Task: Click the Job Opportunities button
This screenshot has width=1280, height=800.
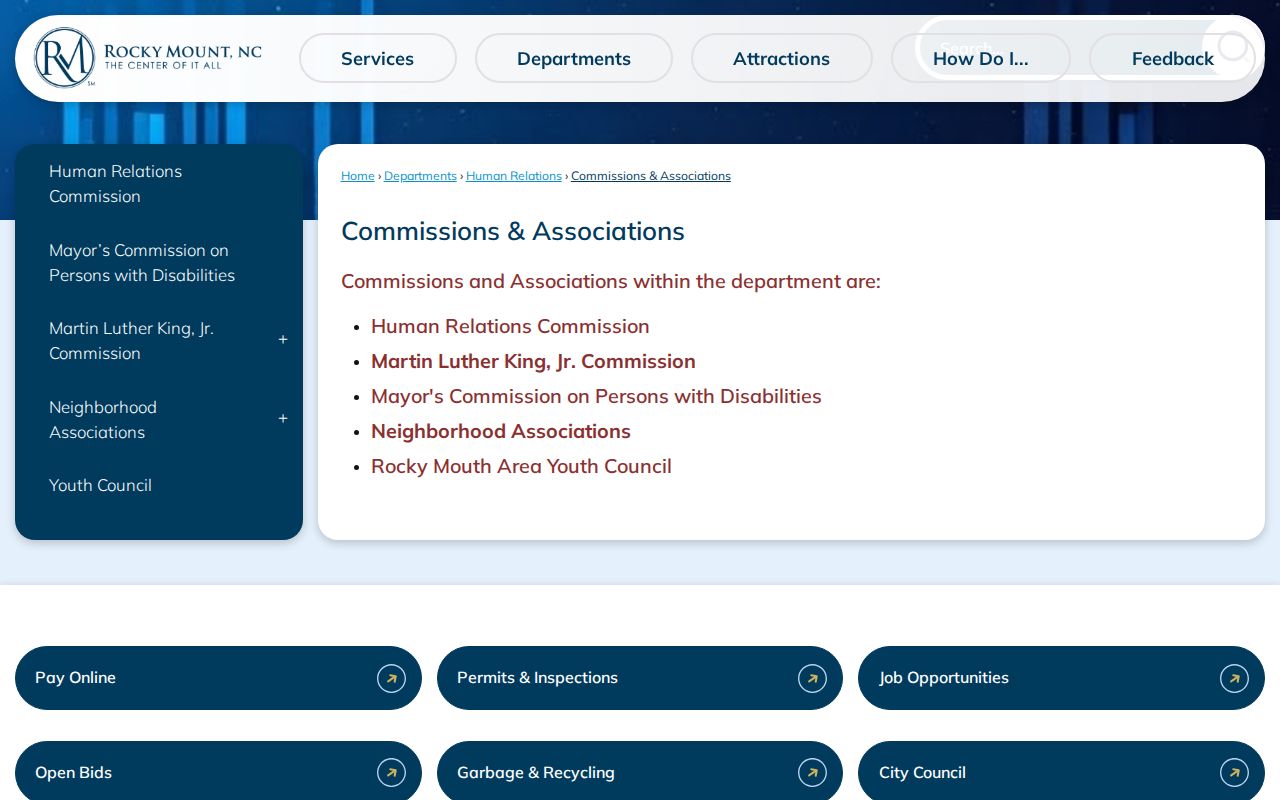Action: click(x=1061, y=678)
